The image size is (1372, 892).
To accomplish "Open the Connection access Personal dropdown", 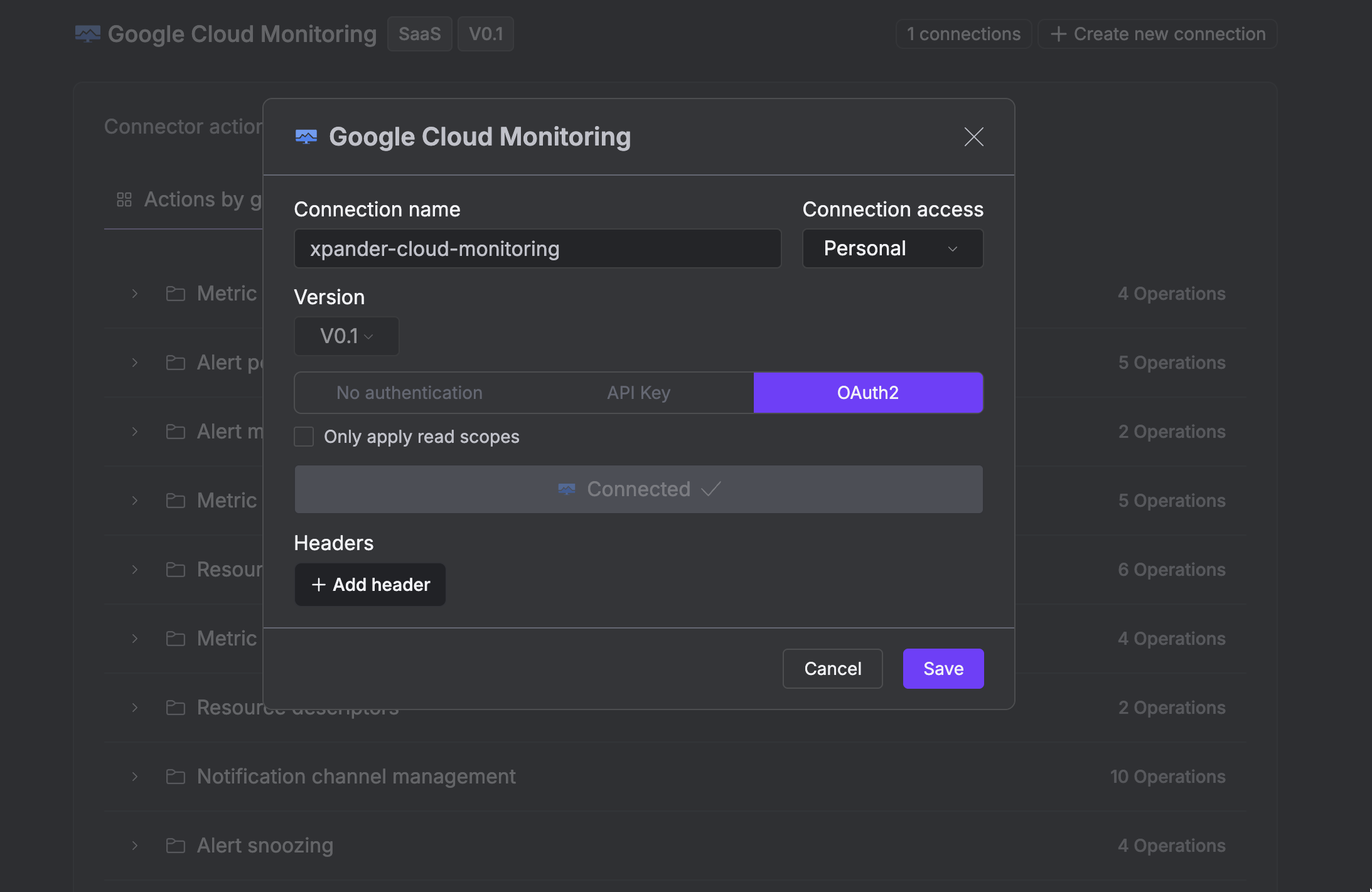I will [x=892, y=248].
